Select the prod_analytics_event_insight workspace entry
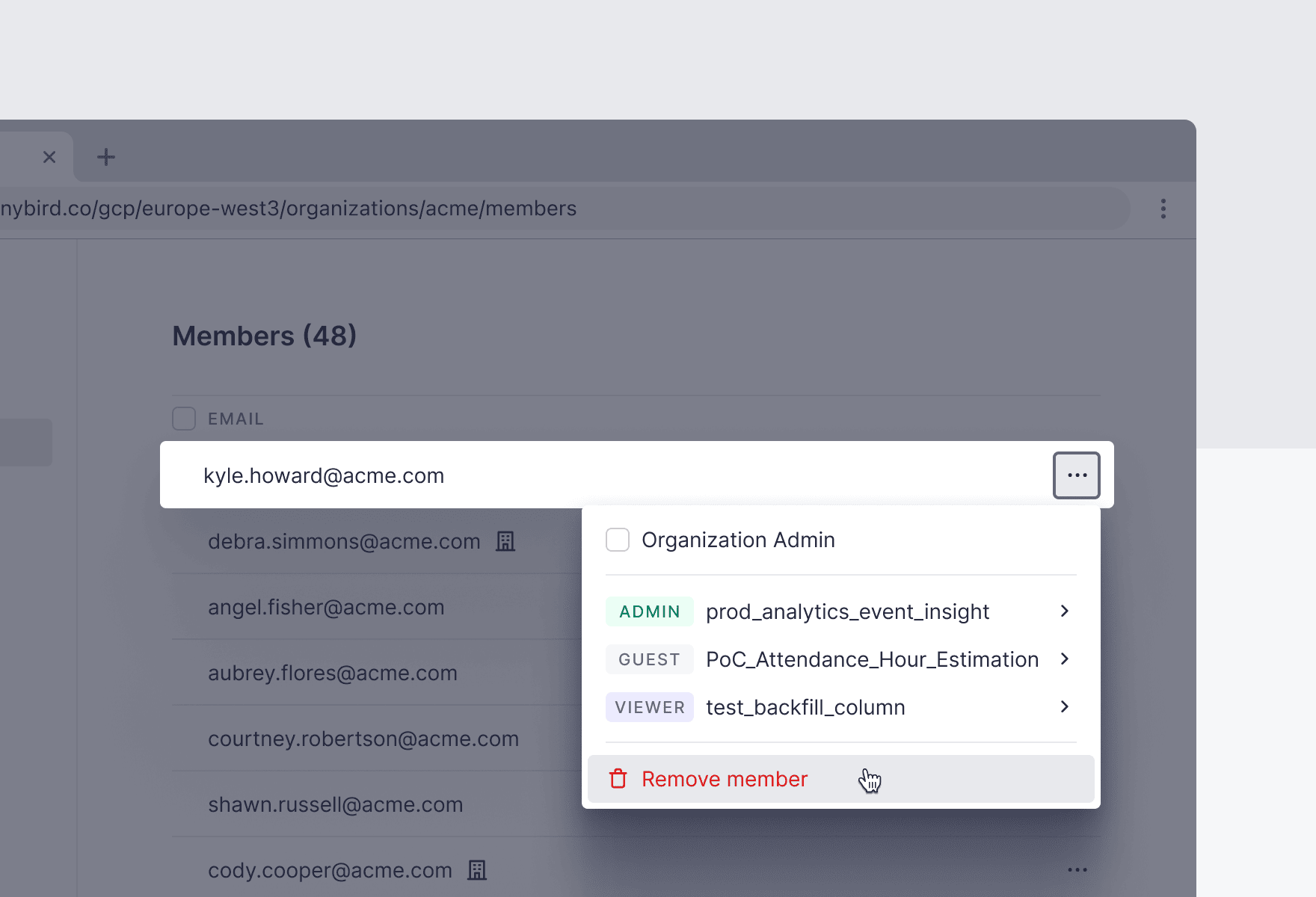The height and width of the screenshot is (897, 1316). [x=846, y=611]
